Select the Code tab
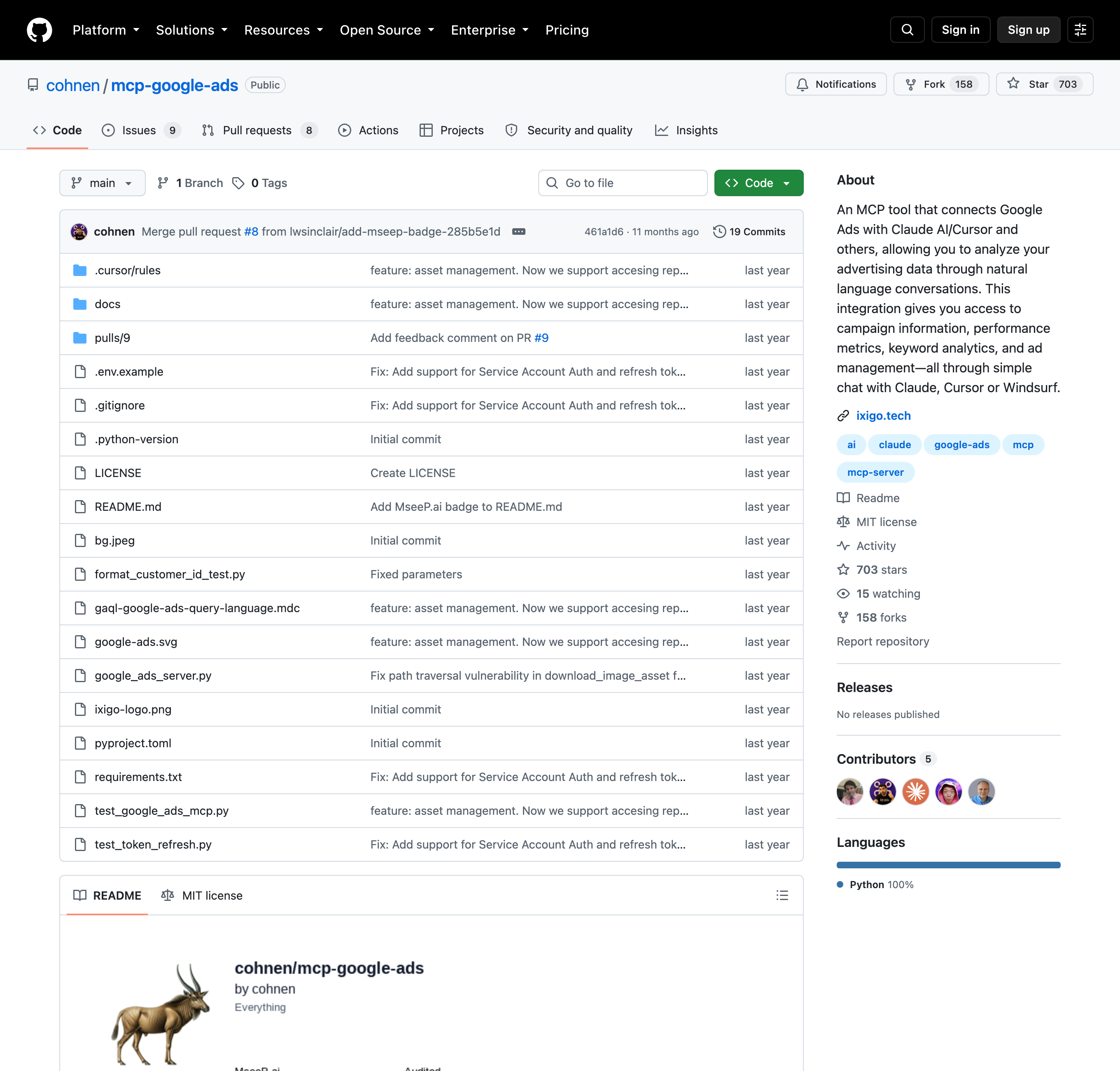Screen dimensions: 1120x1071 click(57, 130)
